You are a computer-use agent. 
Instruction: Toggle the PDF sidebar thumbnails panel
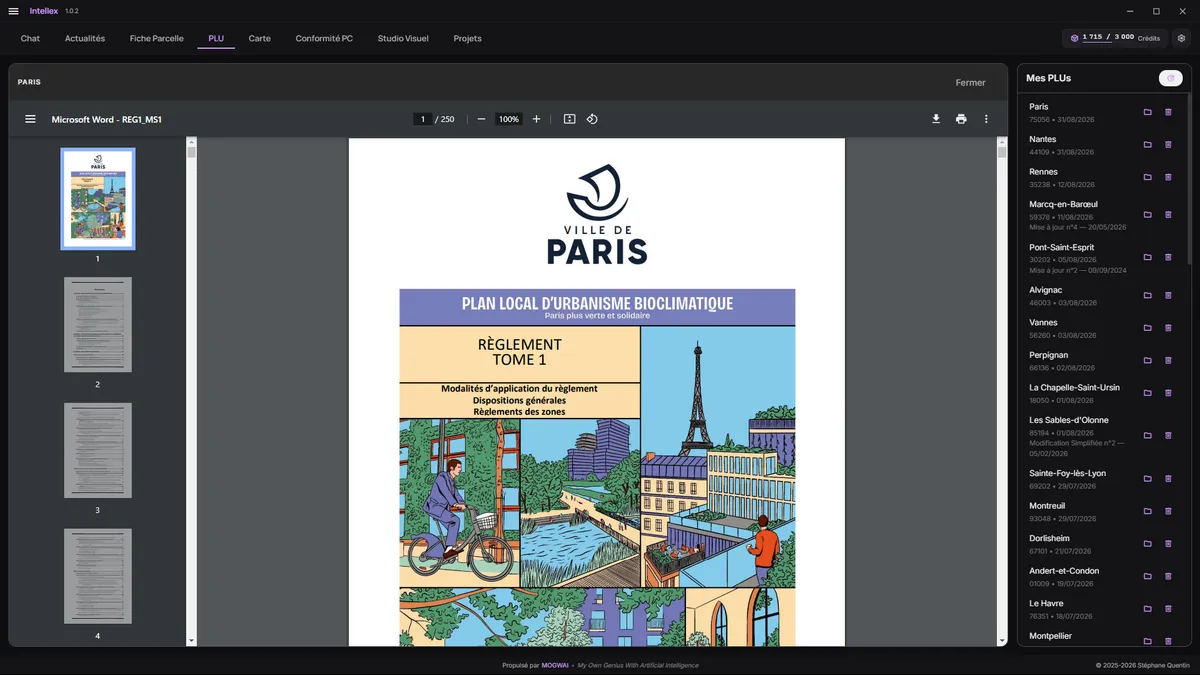(x=30, y=119)
